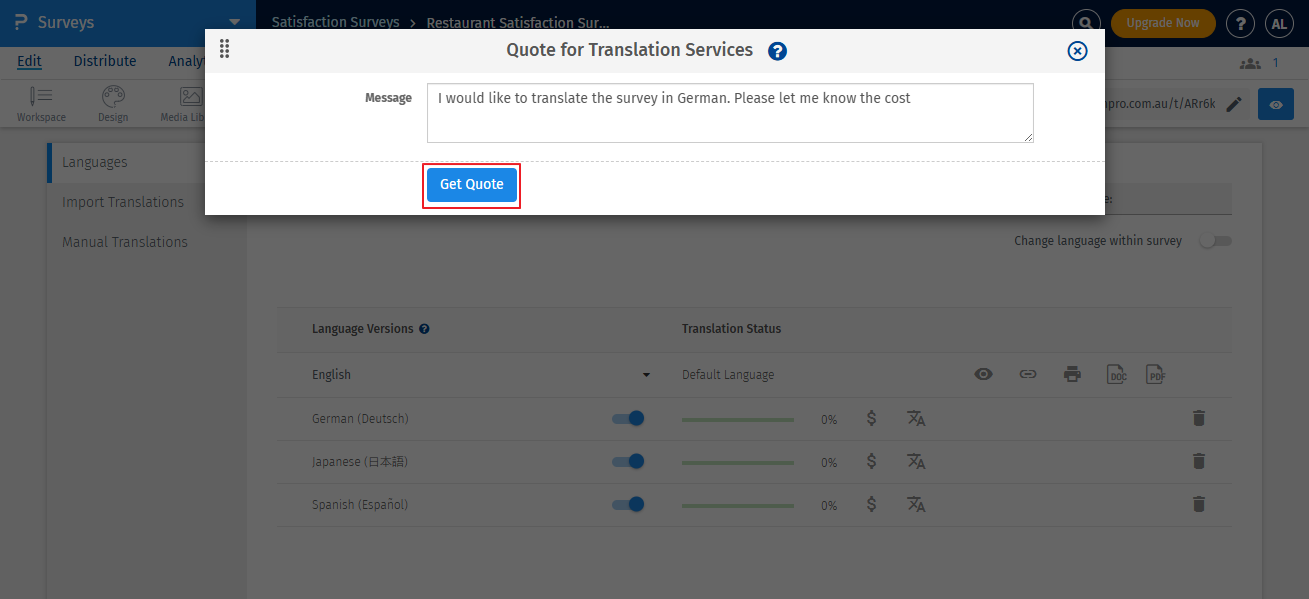
Task: Close the Quote for Translation Services dialog
Action: pos(1077,51)
